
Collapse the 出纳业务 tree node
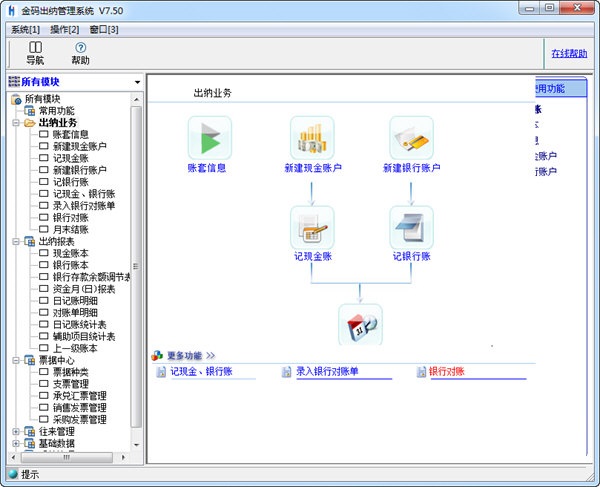pos(16,123)
